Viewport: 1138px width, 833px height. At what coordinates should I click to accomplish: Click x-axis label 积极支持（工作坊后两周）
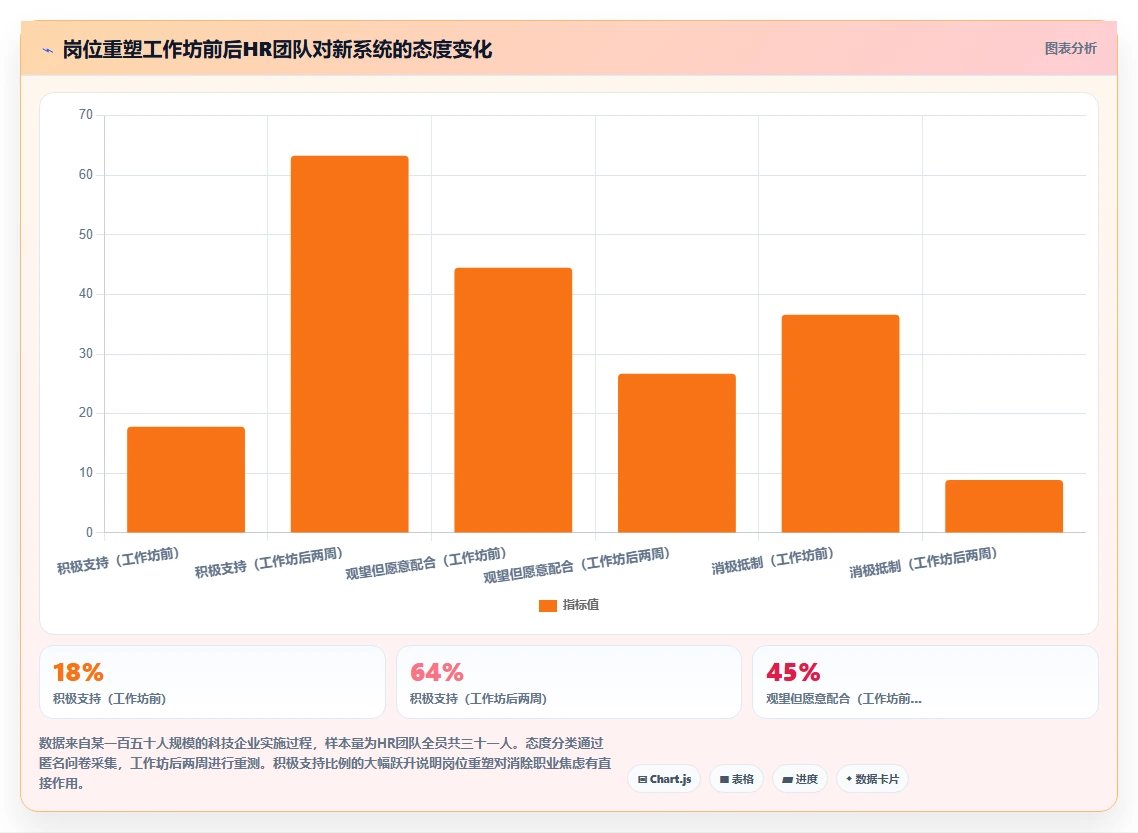click(269, 563)
